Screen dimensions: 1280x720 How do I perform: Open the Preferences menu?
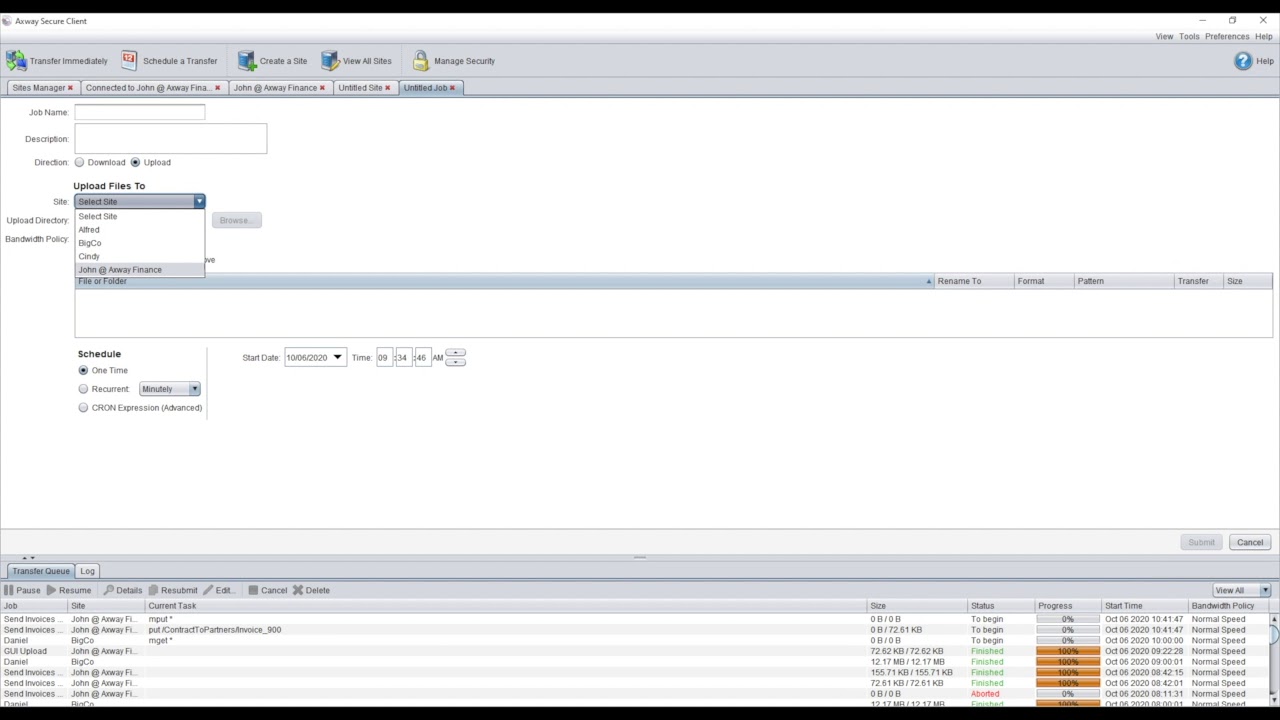1227,37
